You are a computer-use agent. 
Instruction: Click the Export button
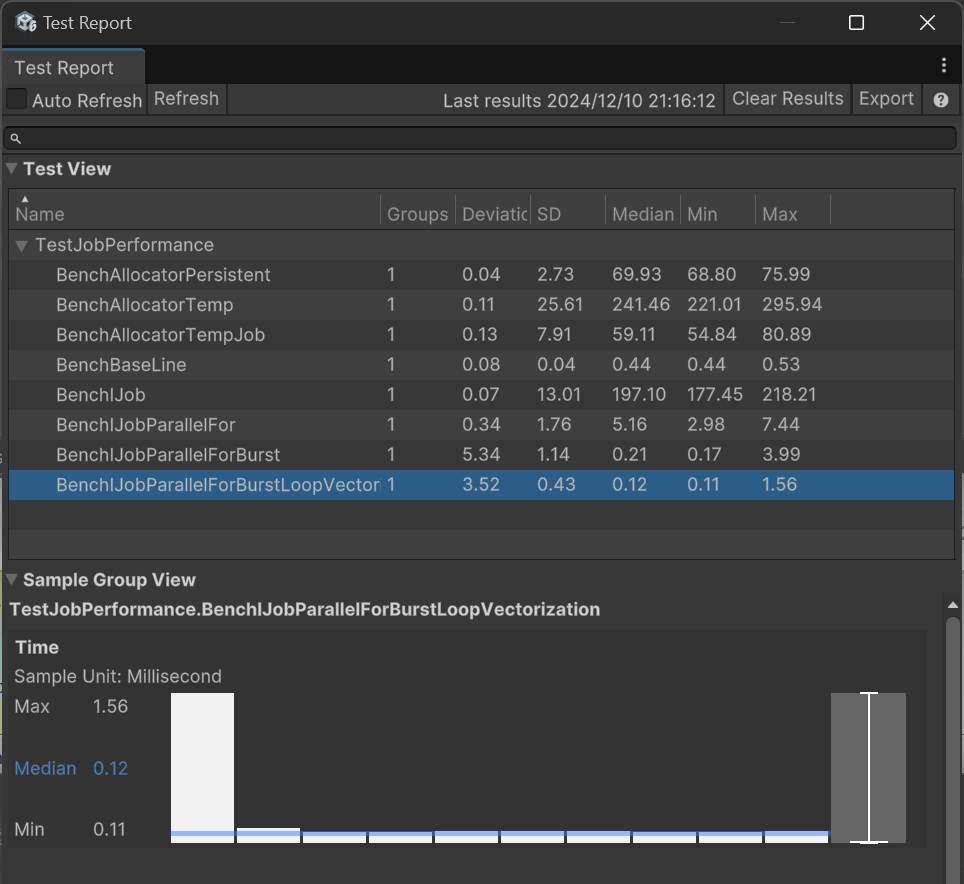tap(886, 99)
